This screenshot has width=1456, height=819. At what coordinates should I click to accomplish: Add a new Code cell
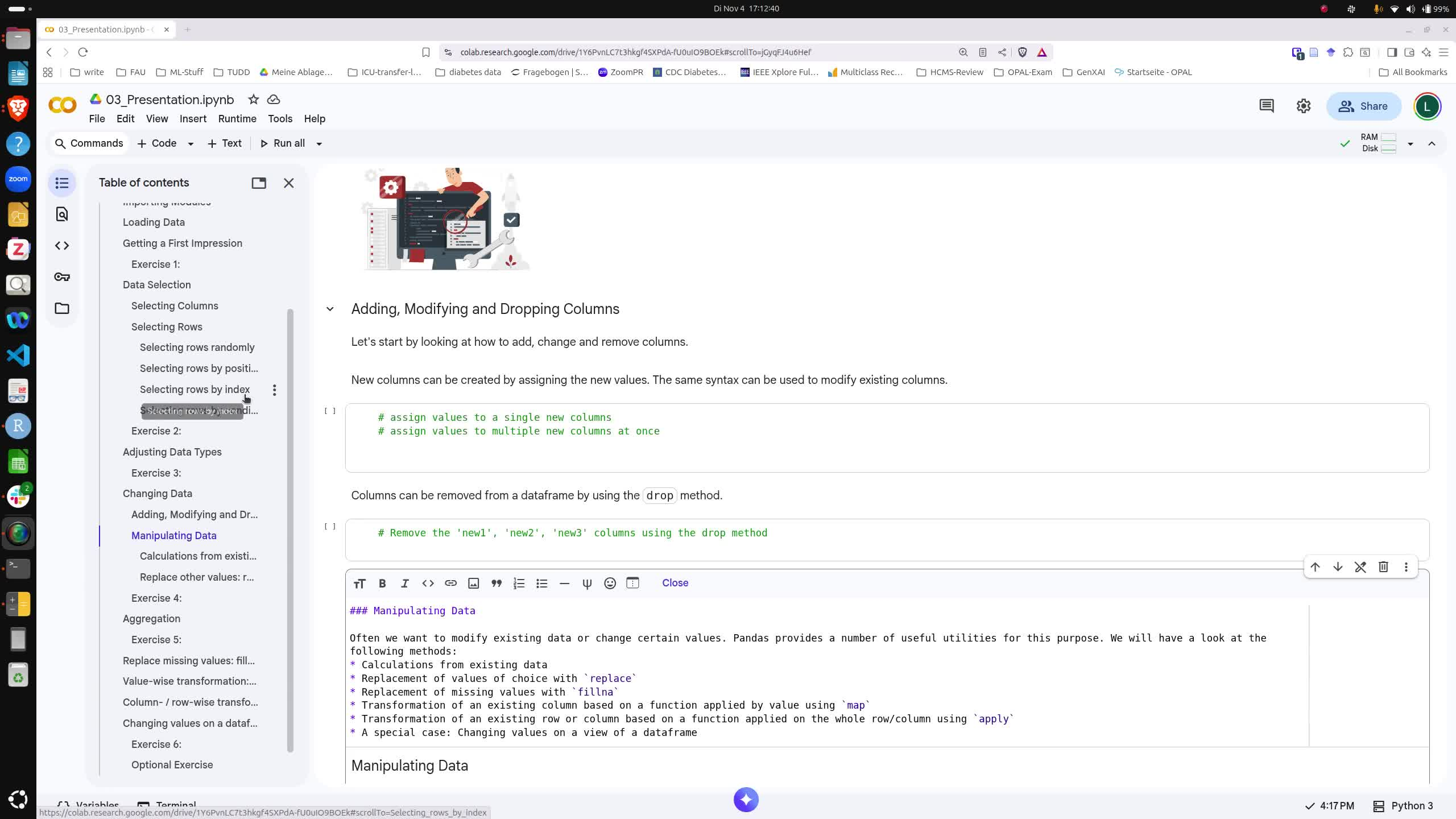coord(157,143)
